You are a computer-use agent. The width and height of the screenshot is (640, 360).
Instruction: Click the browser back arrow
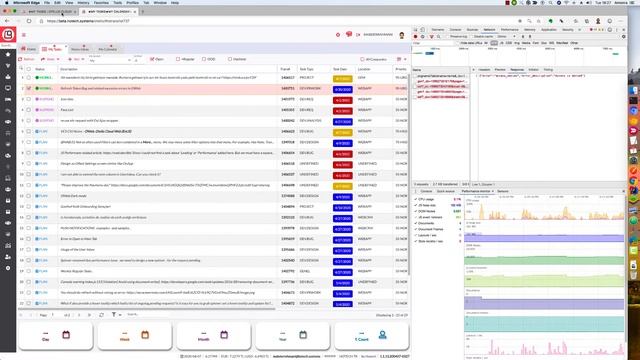click(x=7, y=21)
